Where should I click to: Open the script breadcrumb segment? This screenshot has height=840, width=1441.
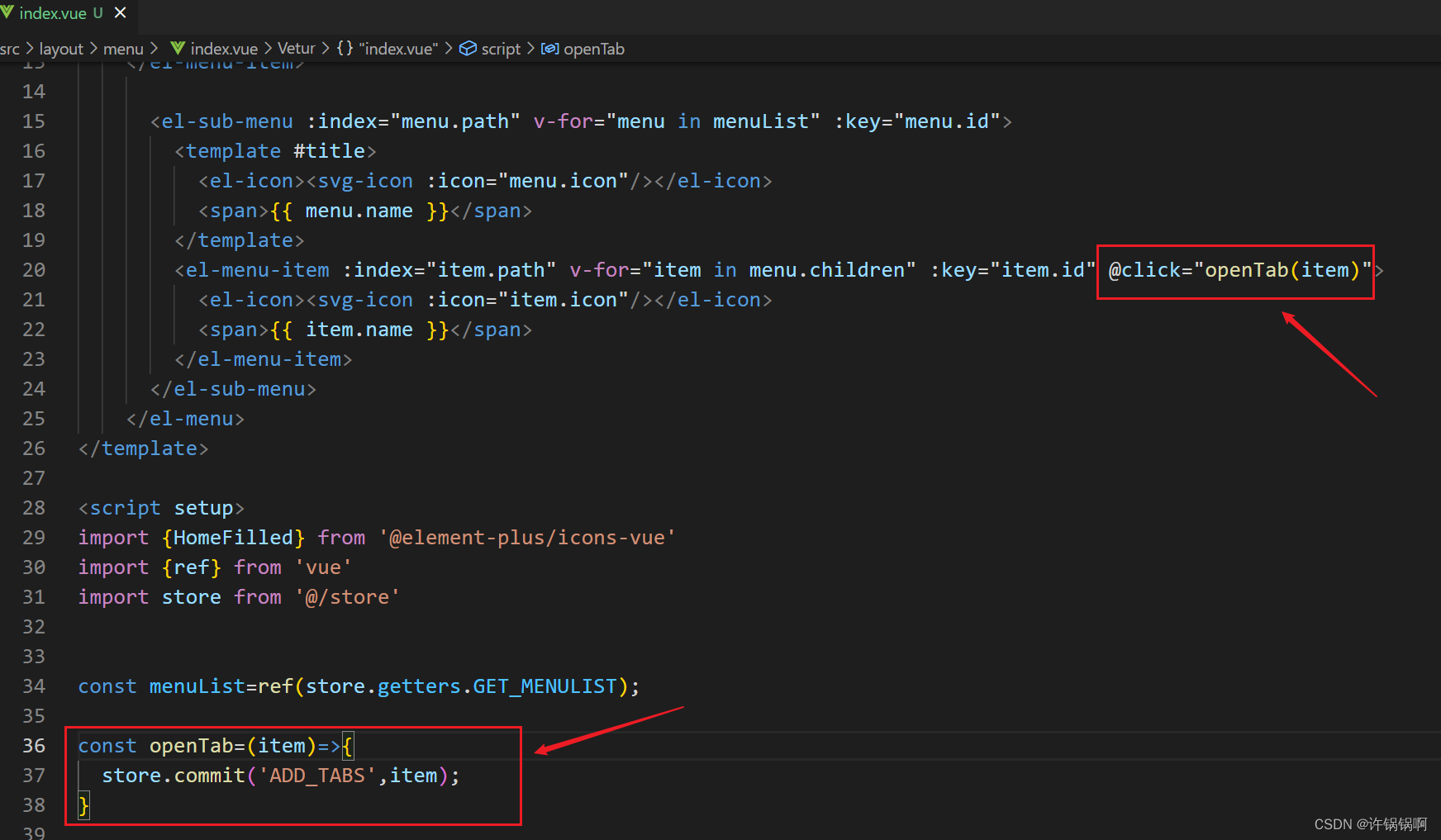[x=501, y=49]
